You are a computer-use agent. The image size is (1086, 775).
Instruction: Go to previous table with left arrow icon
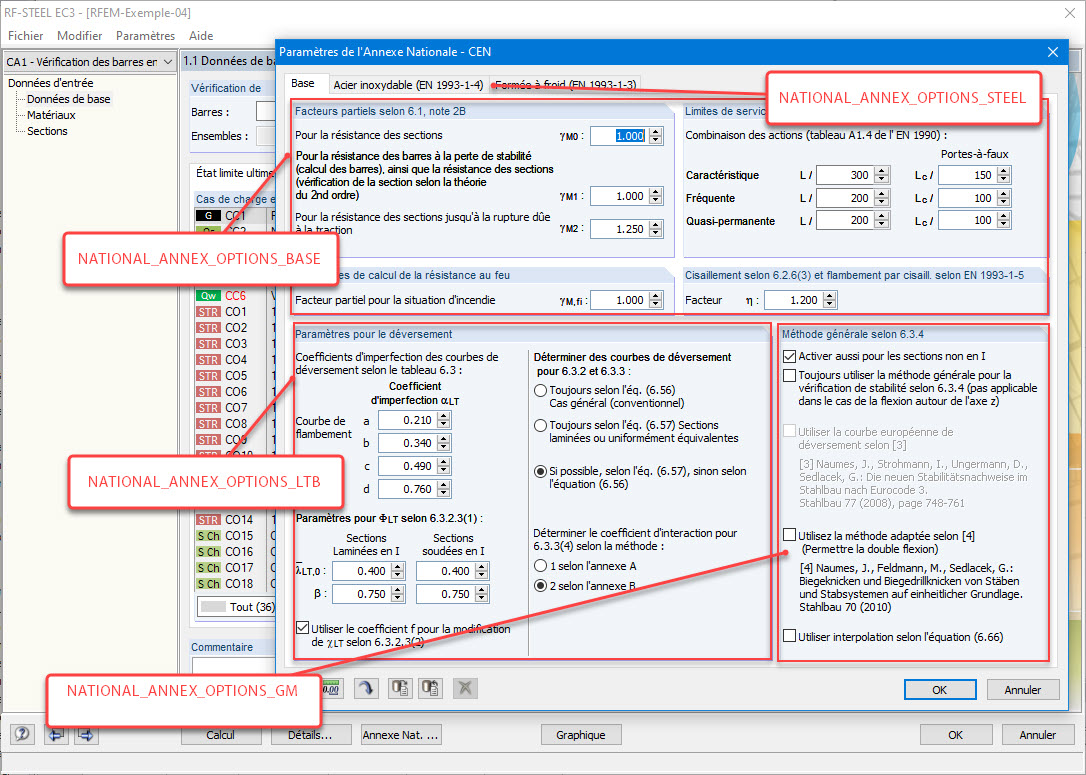click(56, 734)
